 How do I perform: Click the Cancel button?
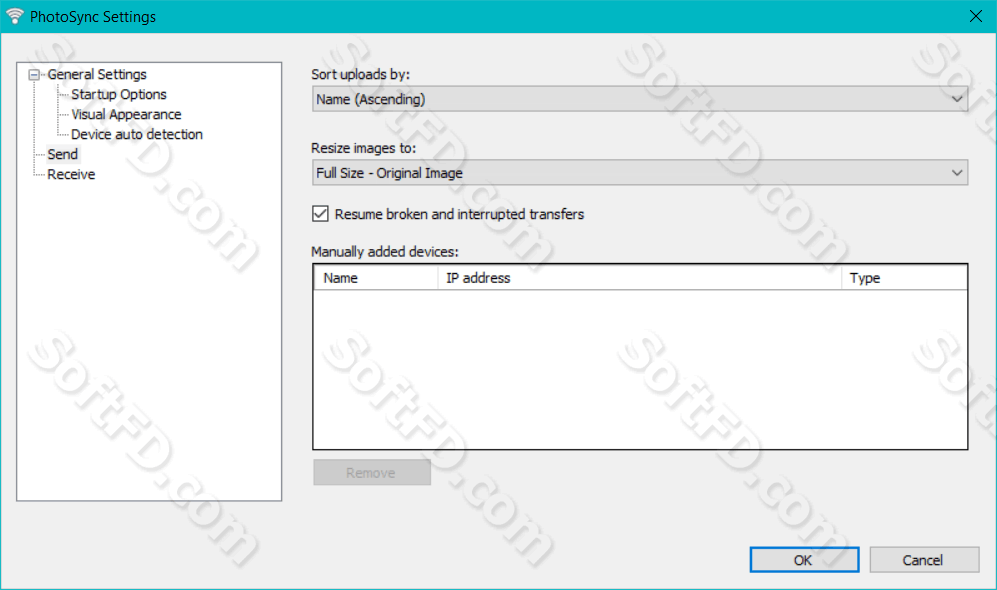924,559
